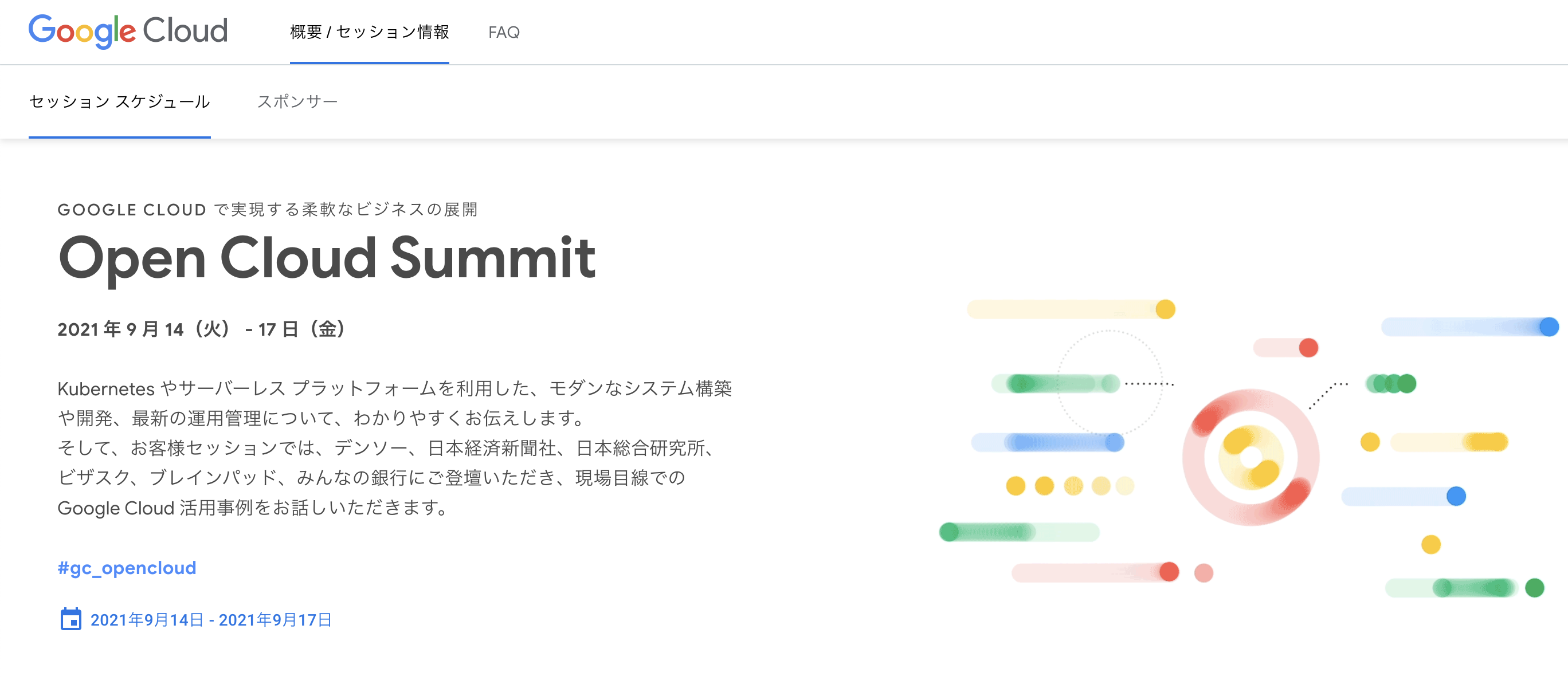
Task: Click the 2021年9月14日 - 2021年9月17日 date link
Action: coord(210,620)
